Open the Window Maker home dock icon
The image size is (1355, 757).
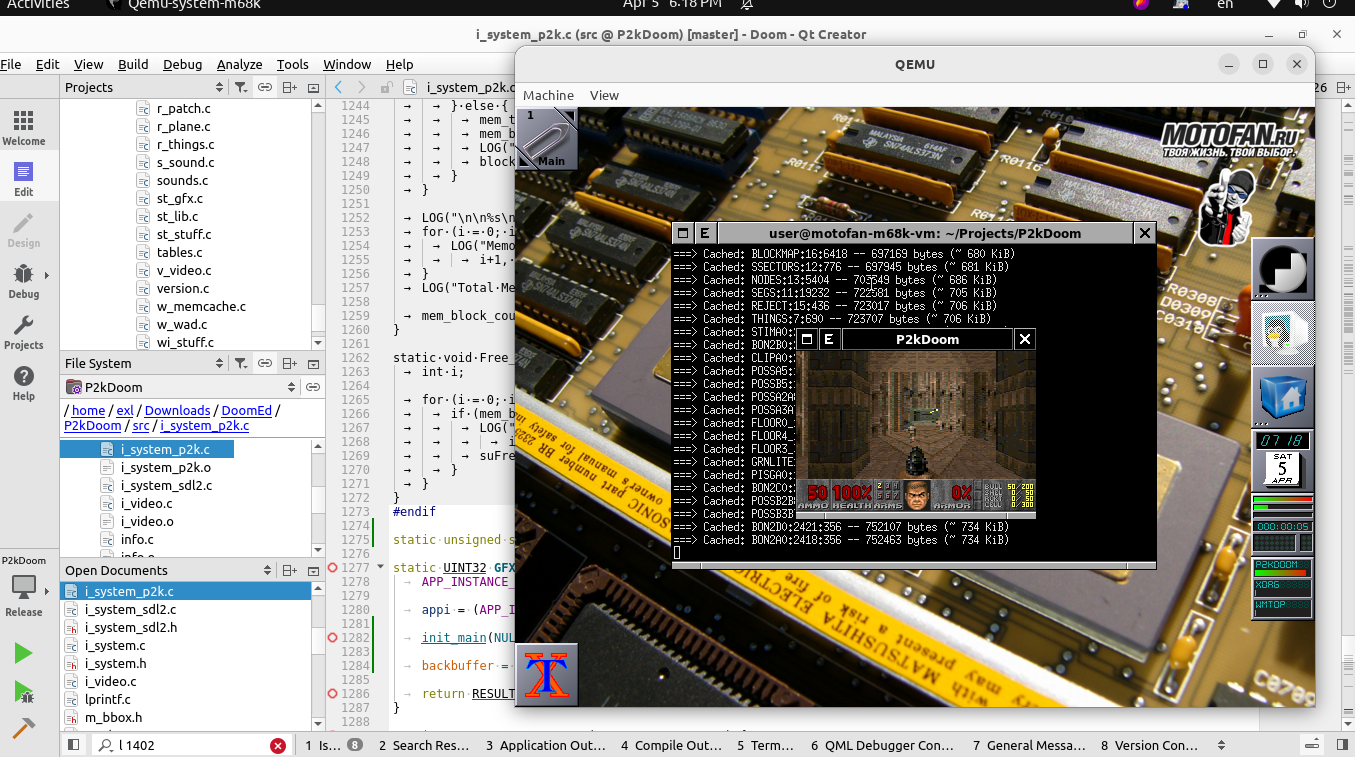(1283, 398)
